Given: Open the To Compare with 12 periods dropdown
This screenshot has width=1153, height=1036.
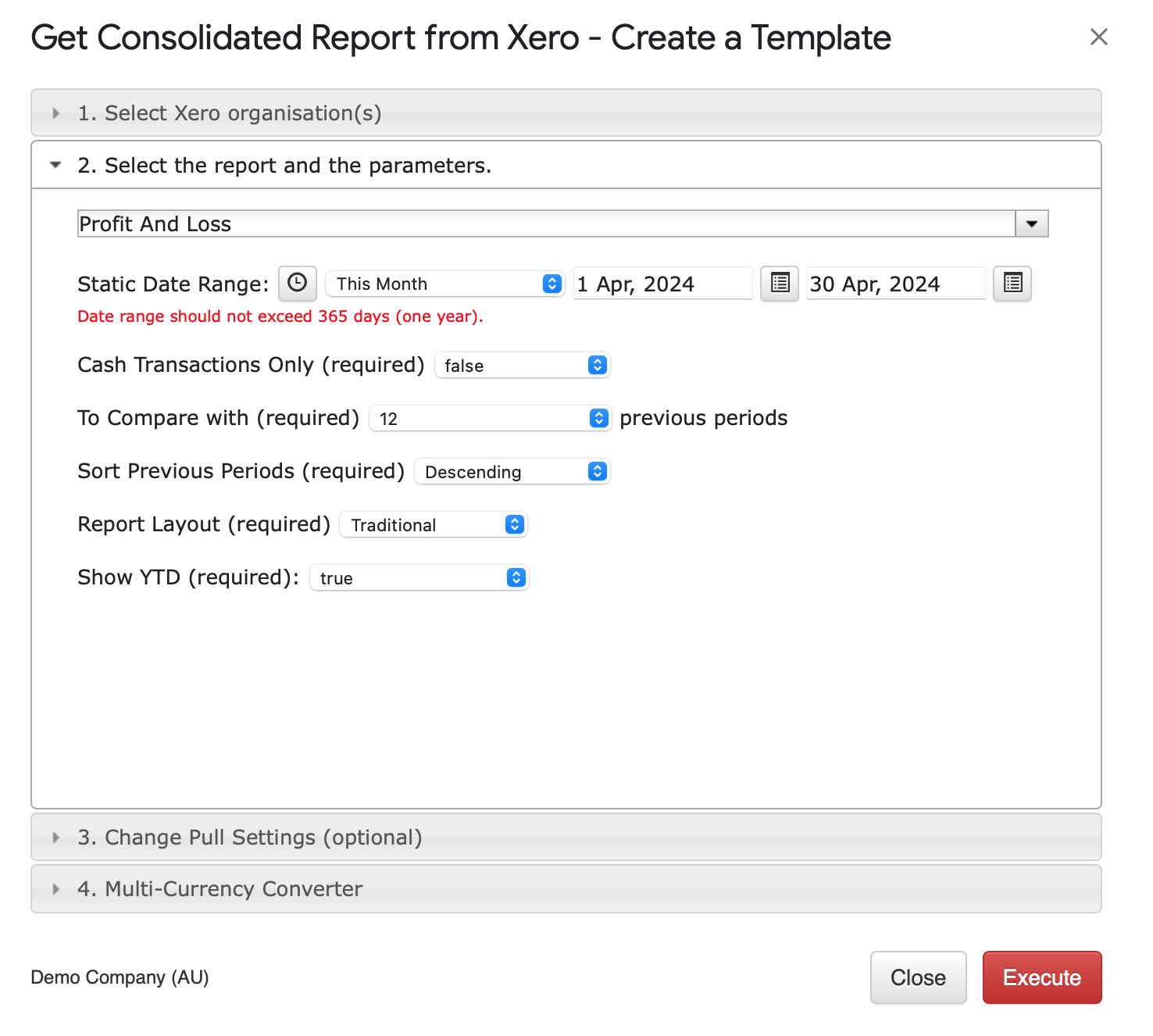Looking at the screenshot, I should [490, 418].
